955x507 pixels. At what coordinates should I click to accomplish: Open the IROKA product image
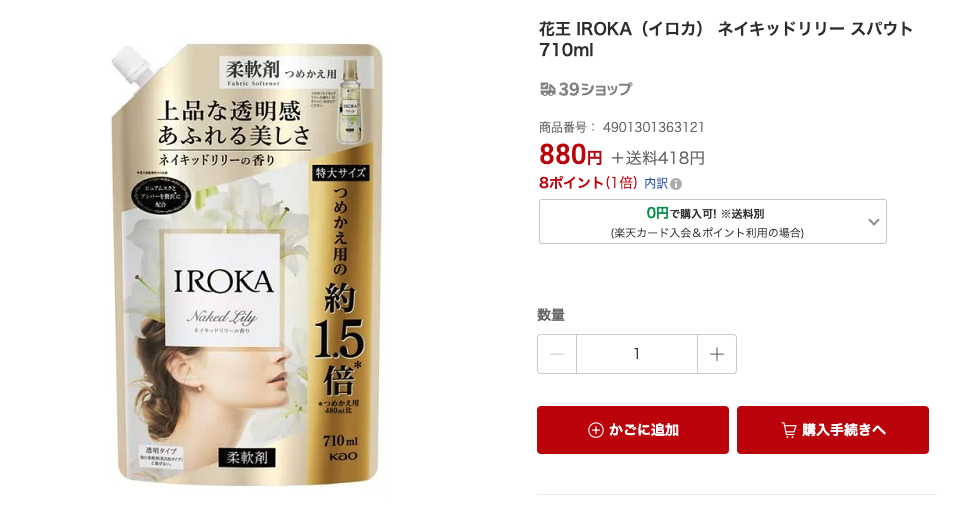coord(247,263)
